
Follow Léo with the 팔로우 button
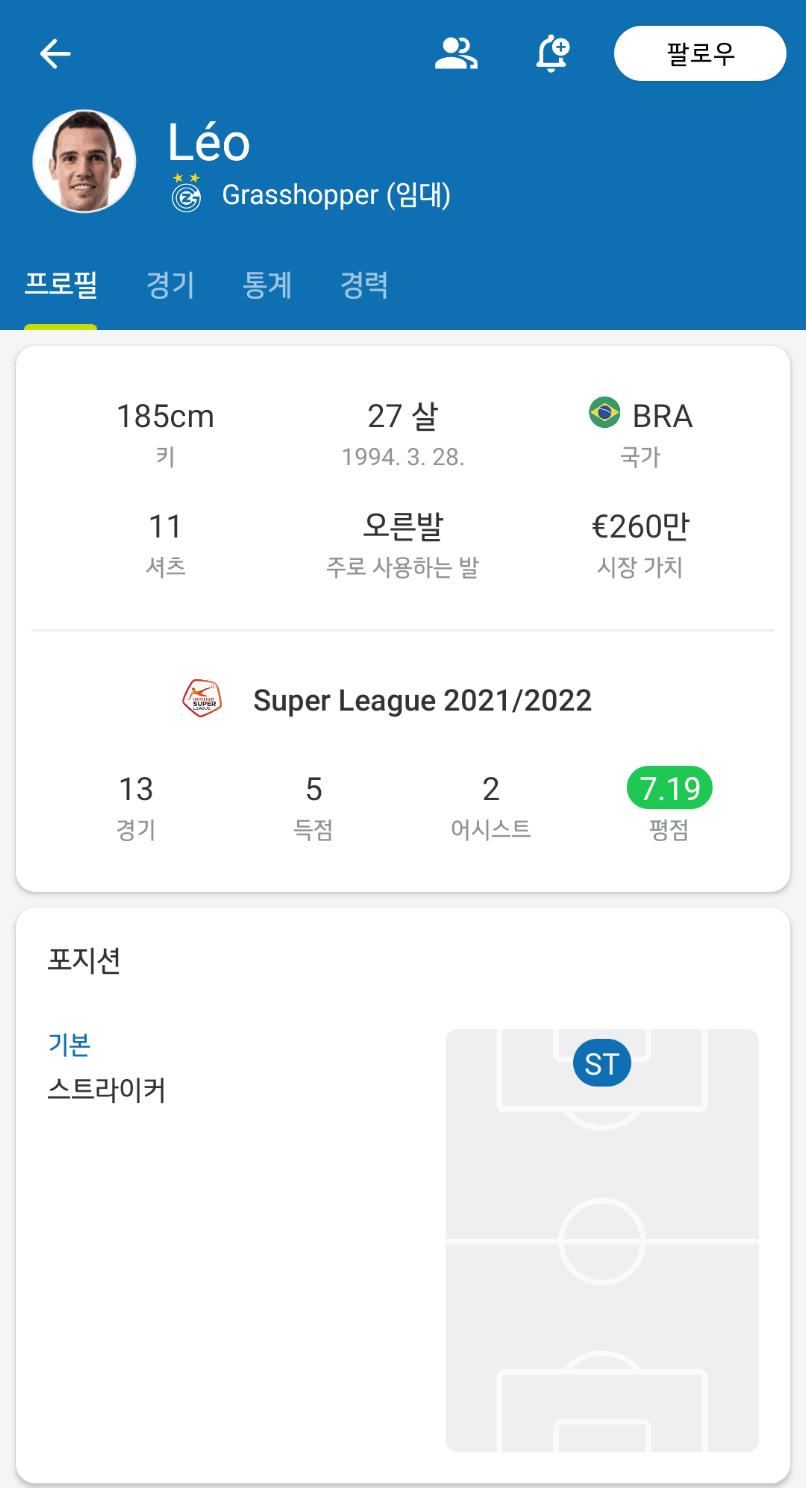pyautogui.click(x=700, y=53)
